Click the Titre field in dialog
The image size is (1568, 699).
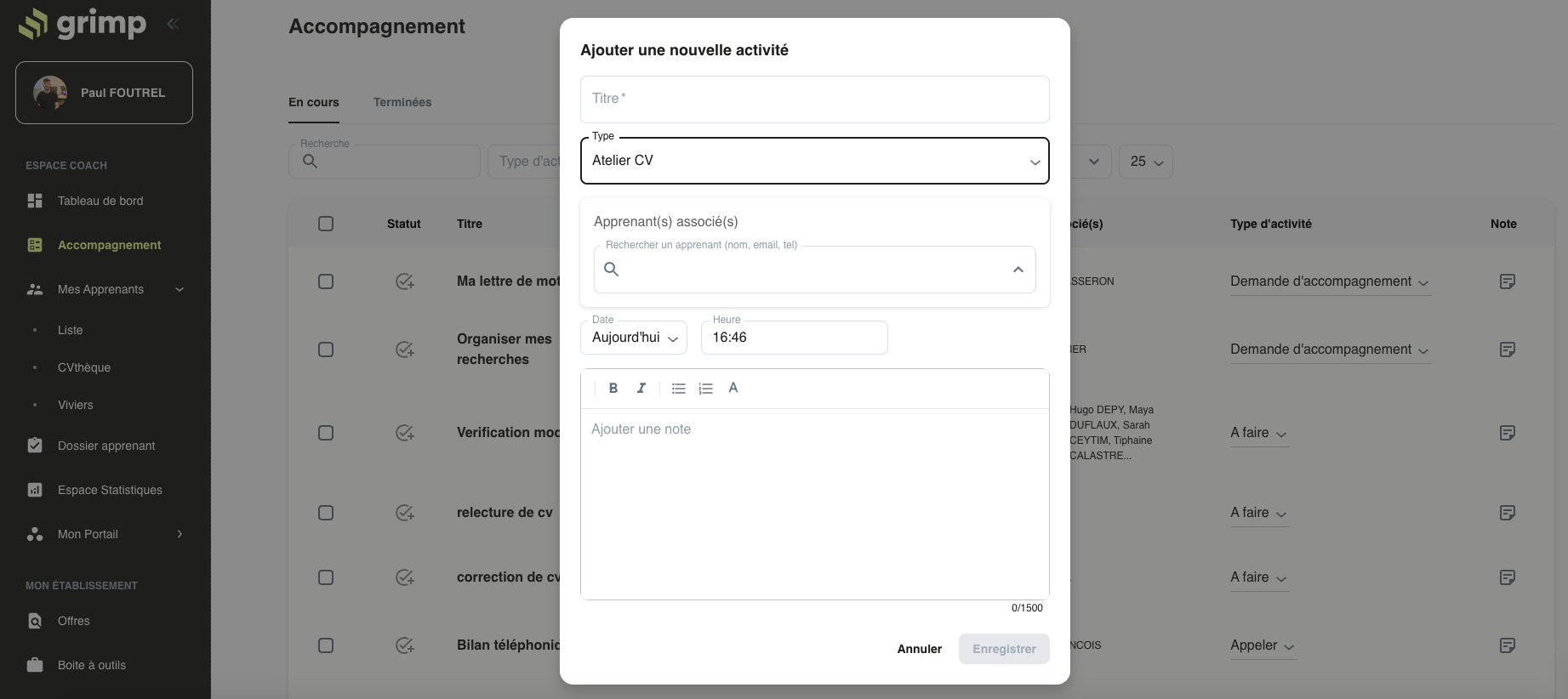[x=815, y=99]
